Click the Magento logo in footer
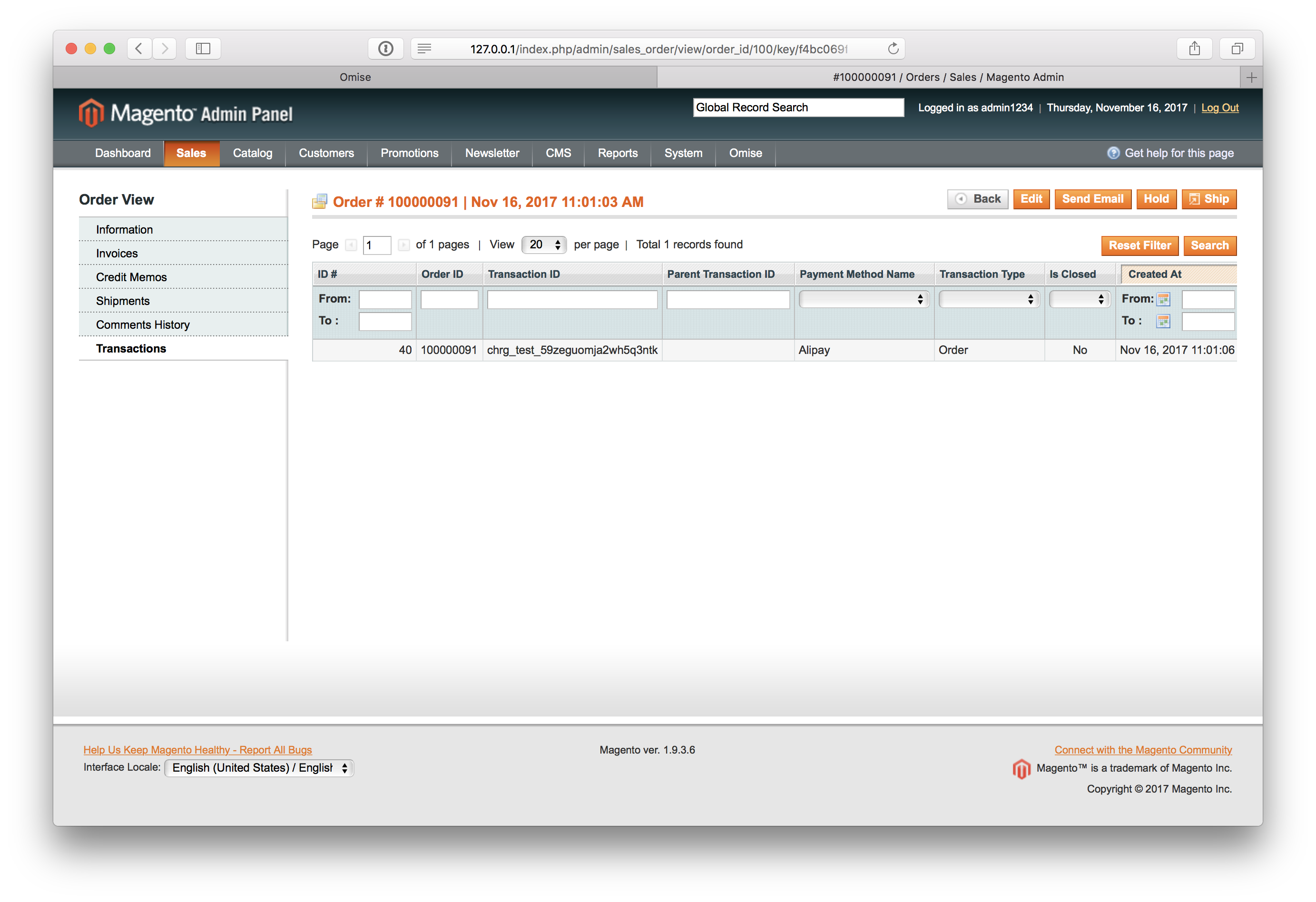 coord(1021,769)
